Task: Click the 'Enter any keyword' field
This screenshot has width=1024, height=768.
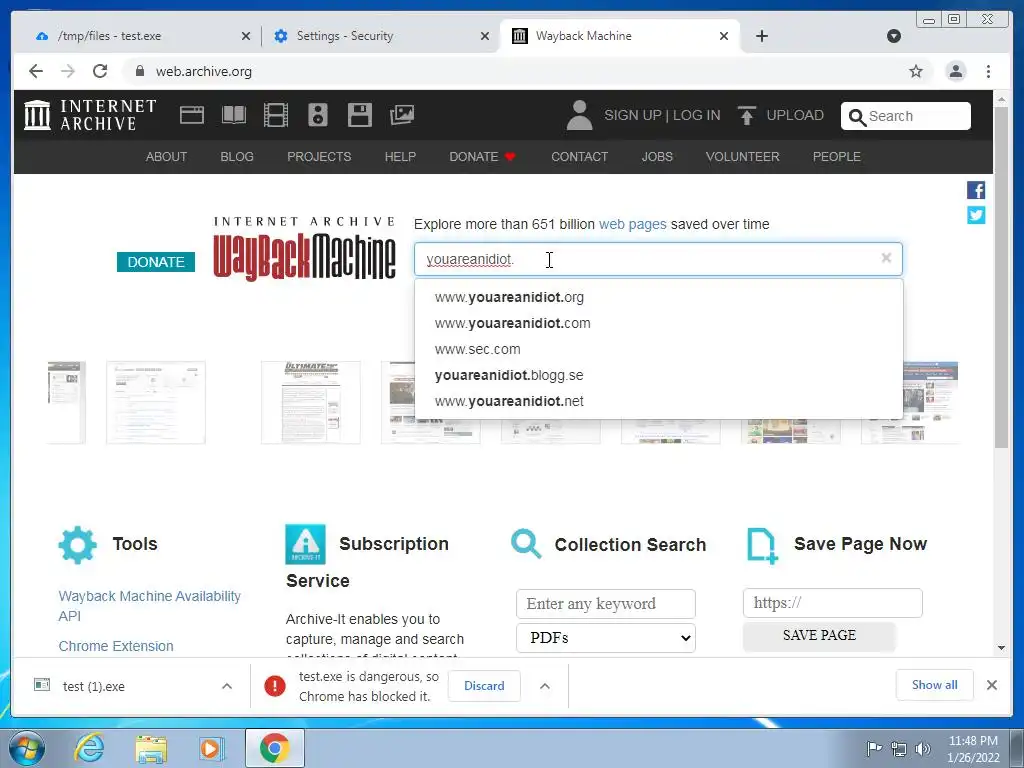Action: [605, 603]
